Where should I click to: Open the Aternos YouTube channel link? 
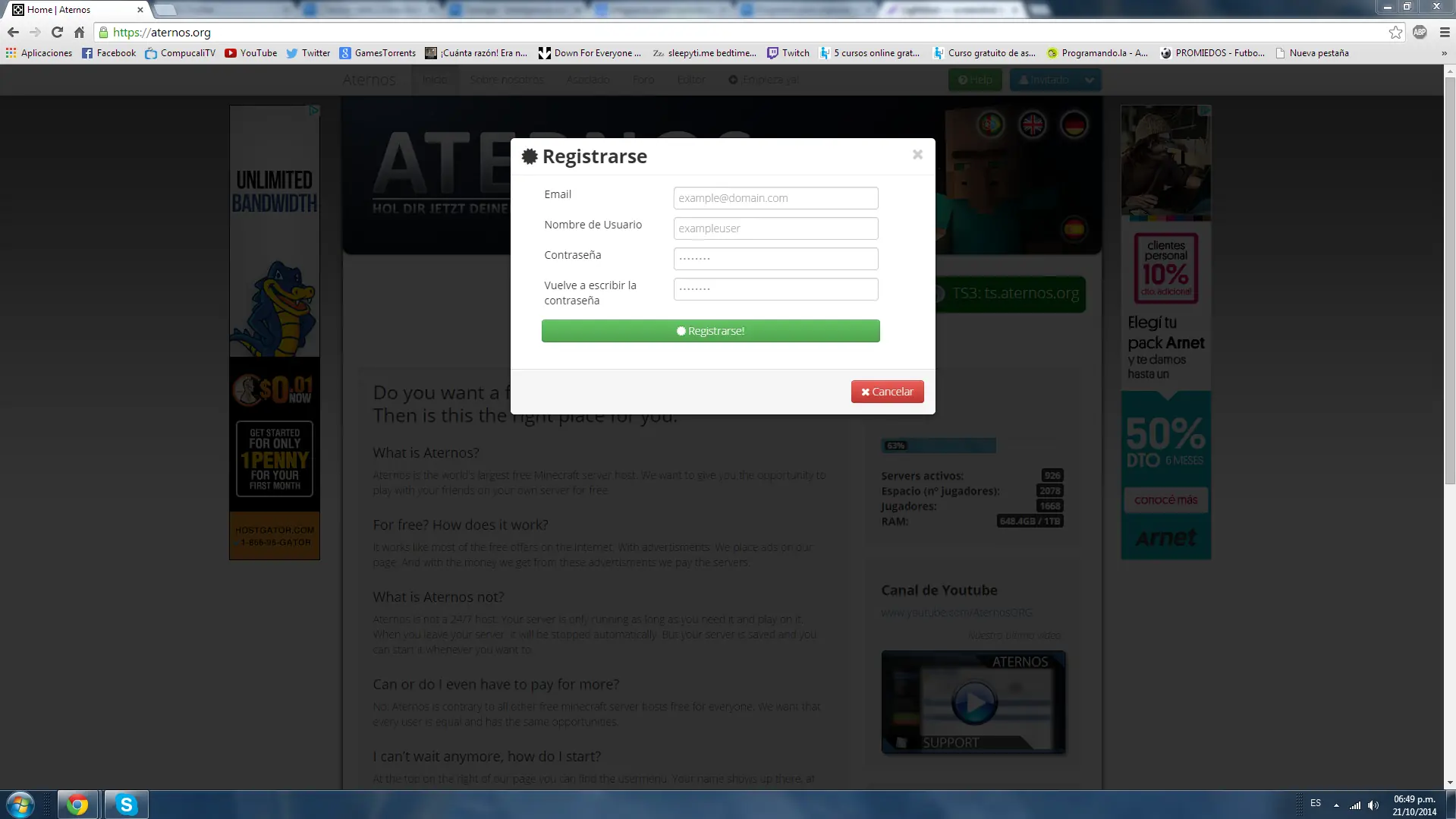point(956,613)
